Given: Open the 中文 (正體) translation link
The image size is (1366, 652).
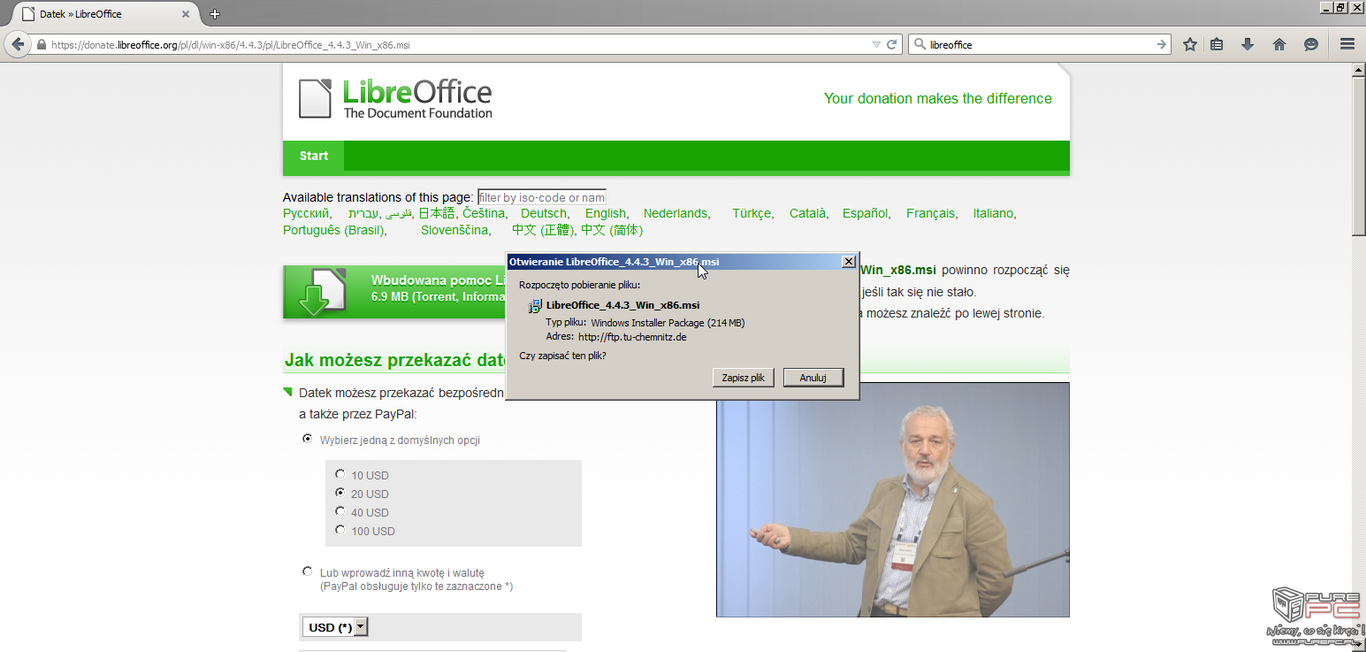Looking at the screenshot, I should tap(541, 230).
